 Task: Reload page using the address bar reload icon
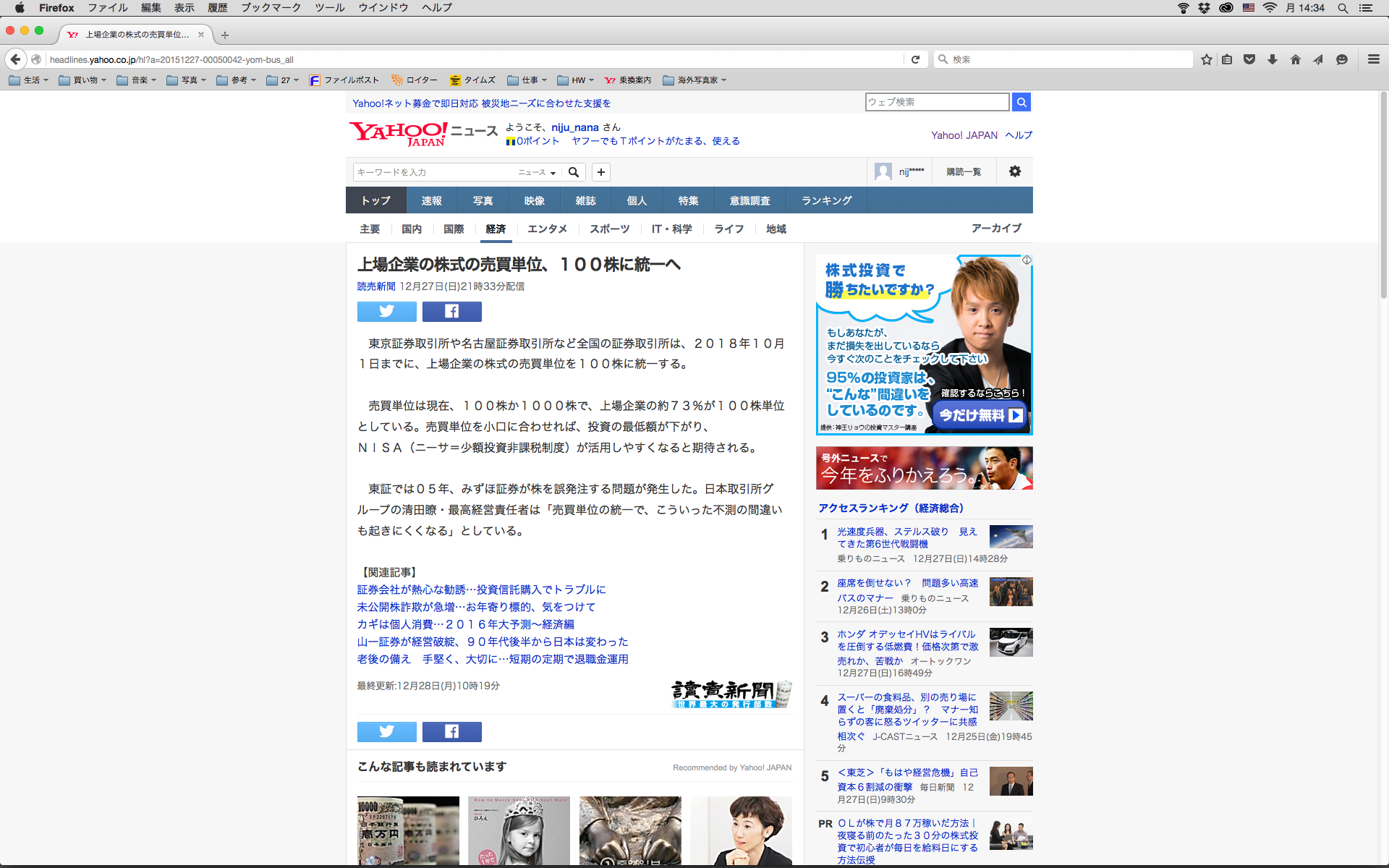click(x=915, y=59)
